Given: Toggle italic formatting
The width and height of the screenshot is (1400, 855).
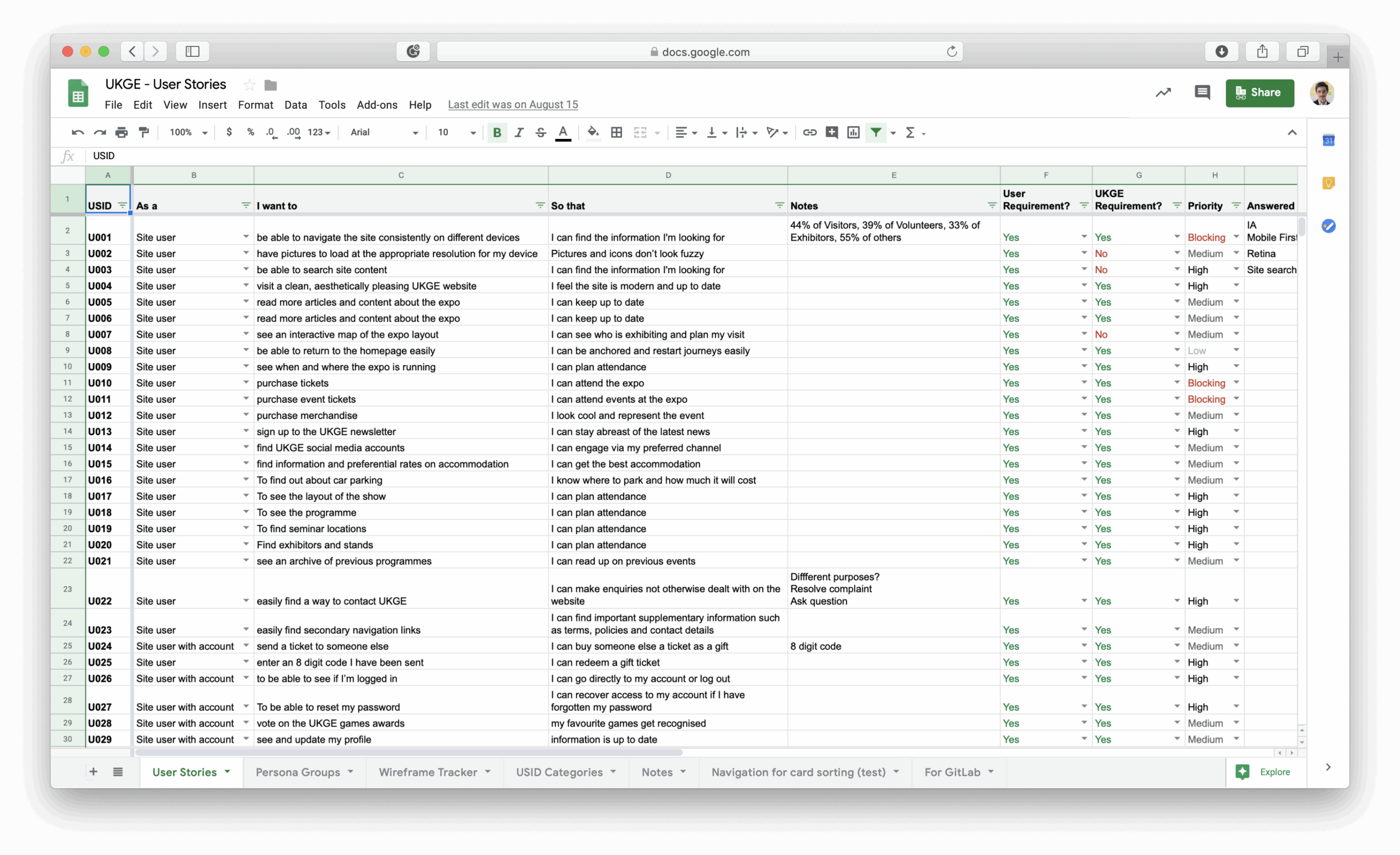Looking at the screenshot, I should 519,132.
